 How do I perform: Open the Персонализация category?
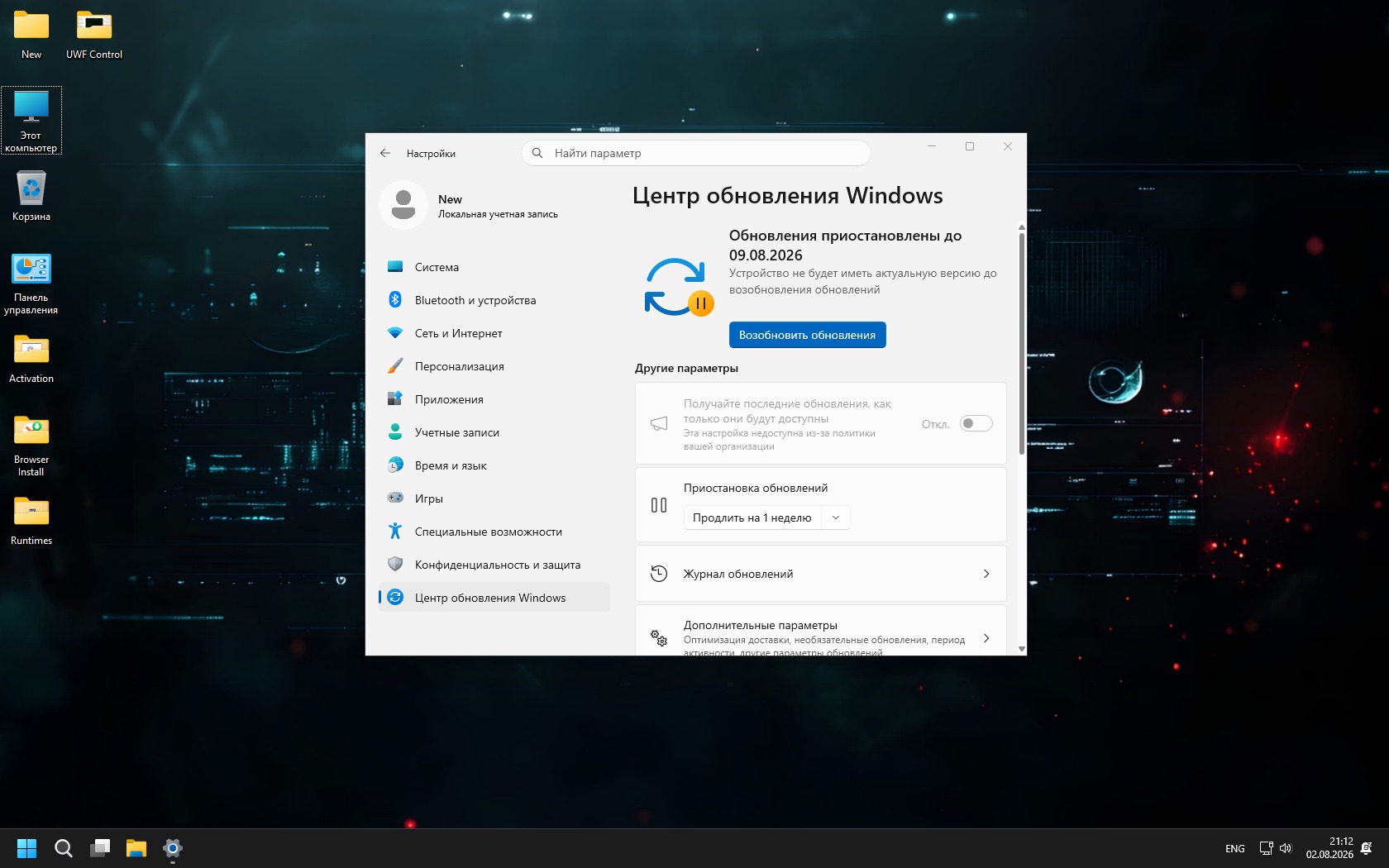click(x=494, y=366)
